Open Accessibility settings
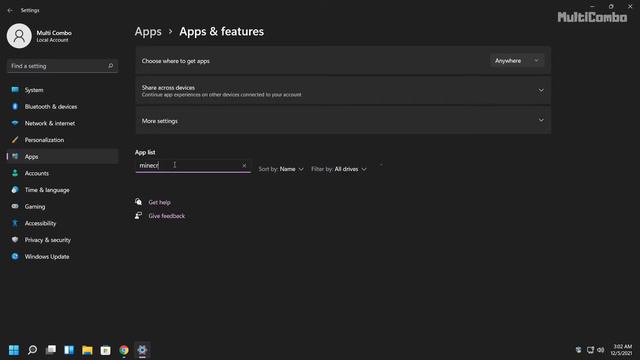The height and width of the screenshot is (360, 640). coord(62,224)
